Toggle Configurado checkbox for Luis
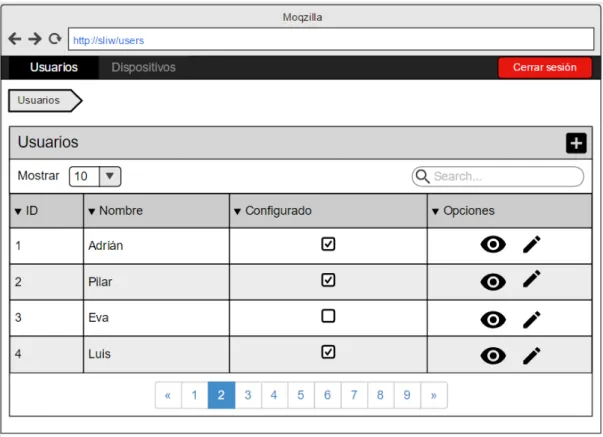 point(328,352)
